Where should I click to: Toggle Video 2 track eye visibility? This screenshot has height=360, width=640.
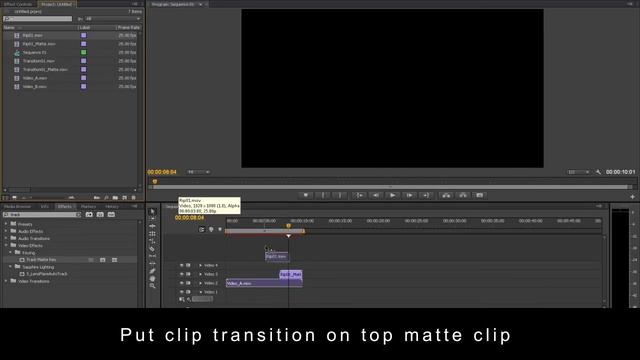pos(182,283)
